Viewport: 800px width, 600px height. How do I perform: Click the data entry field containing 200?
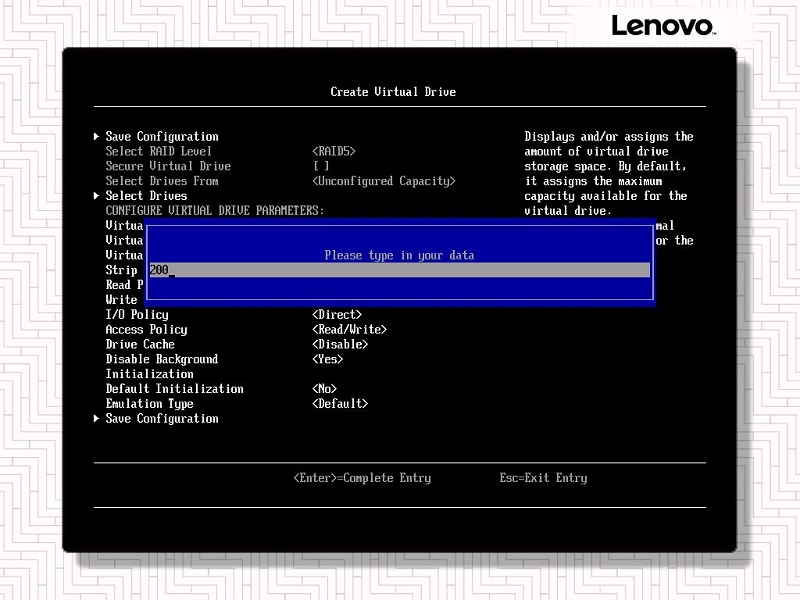pyautogui.click(x=399, y=271)
